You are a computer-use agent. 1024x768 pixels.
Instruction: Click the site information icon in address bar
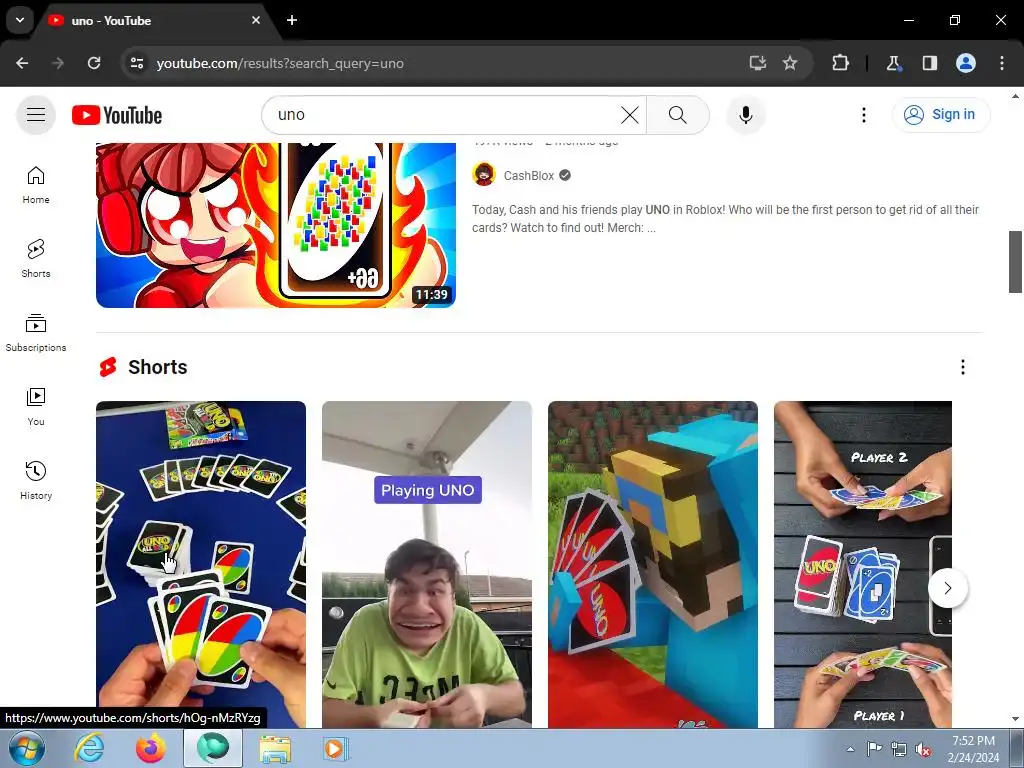[x=137, y=63]
